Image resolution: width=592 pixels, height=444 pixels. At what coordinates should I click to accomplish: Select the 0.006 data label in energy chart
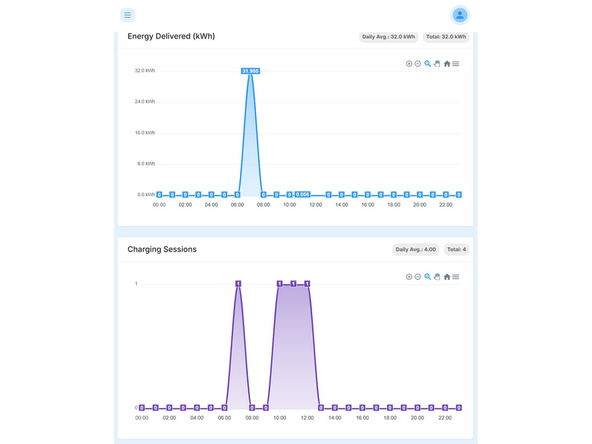pyautogui.click(x=302, y=194)
